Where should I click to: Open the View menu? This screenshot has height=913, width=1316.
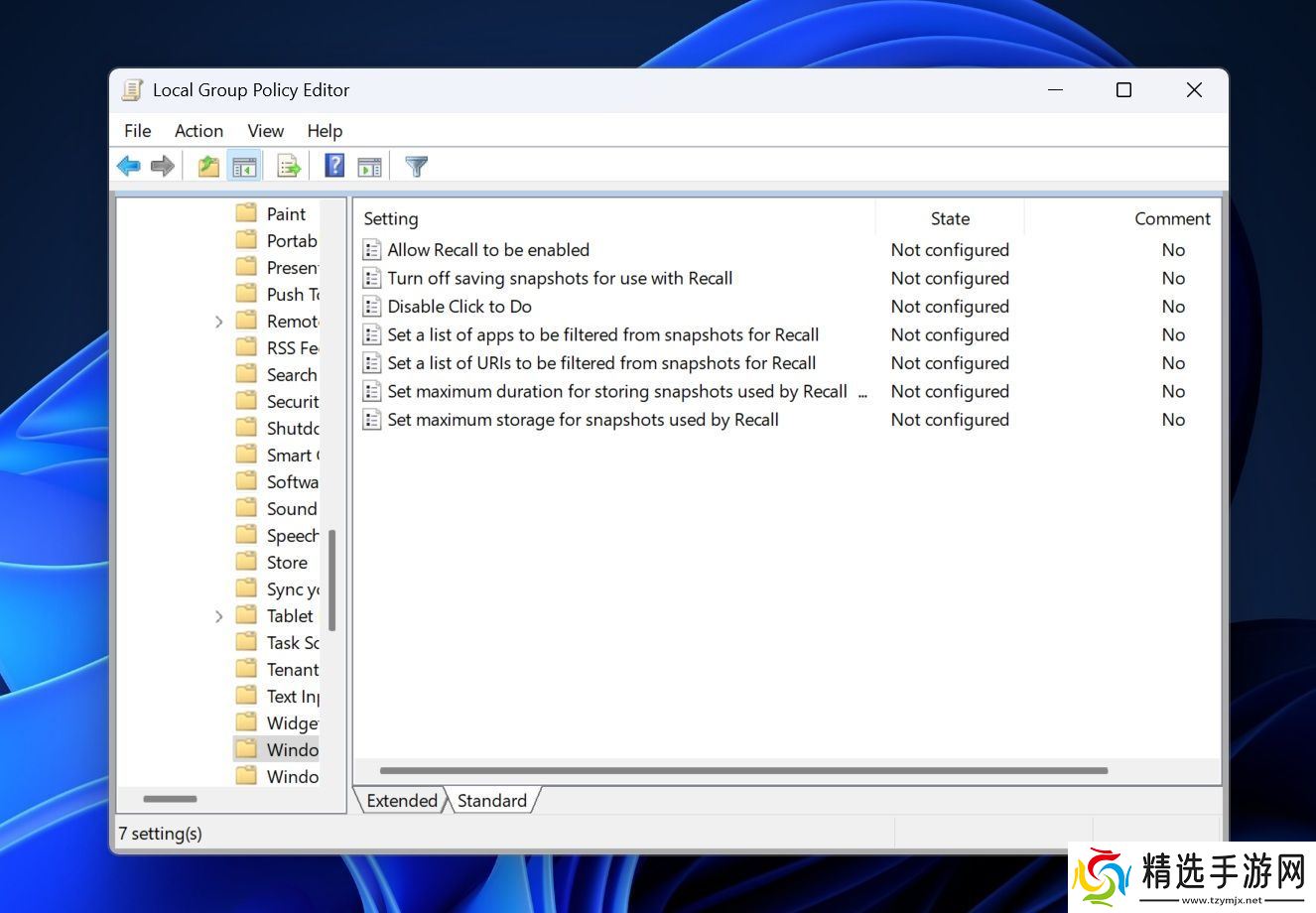point(265,131)
